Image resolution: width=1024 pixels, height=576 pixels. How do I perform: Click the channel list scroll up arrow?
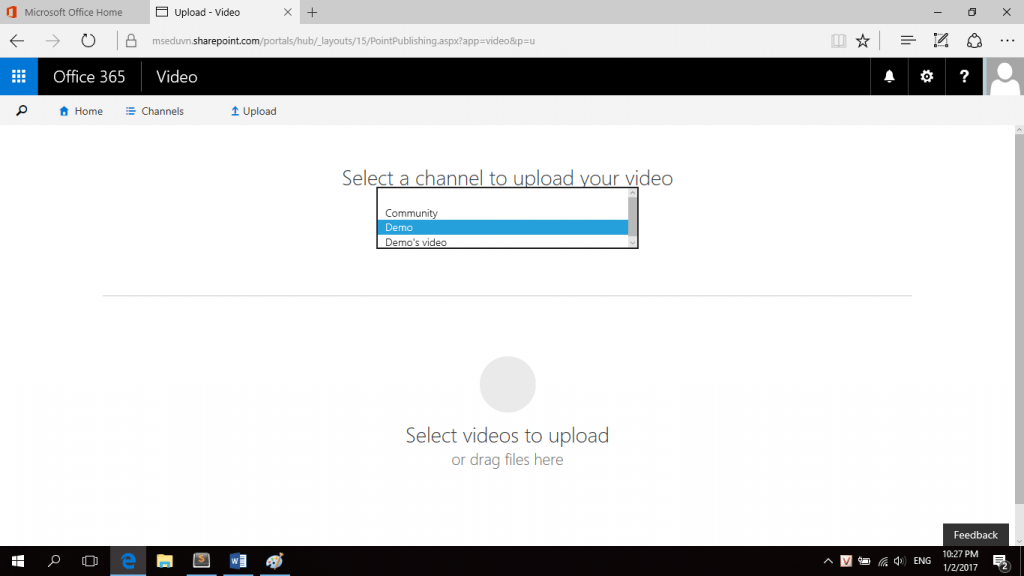[632, 193]
